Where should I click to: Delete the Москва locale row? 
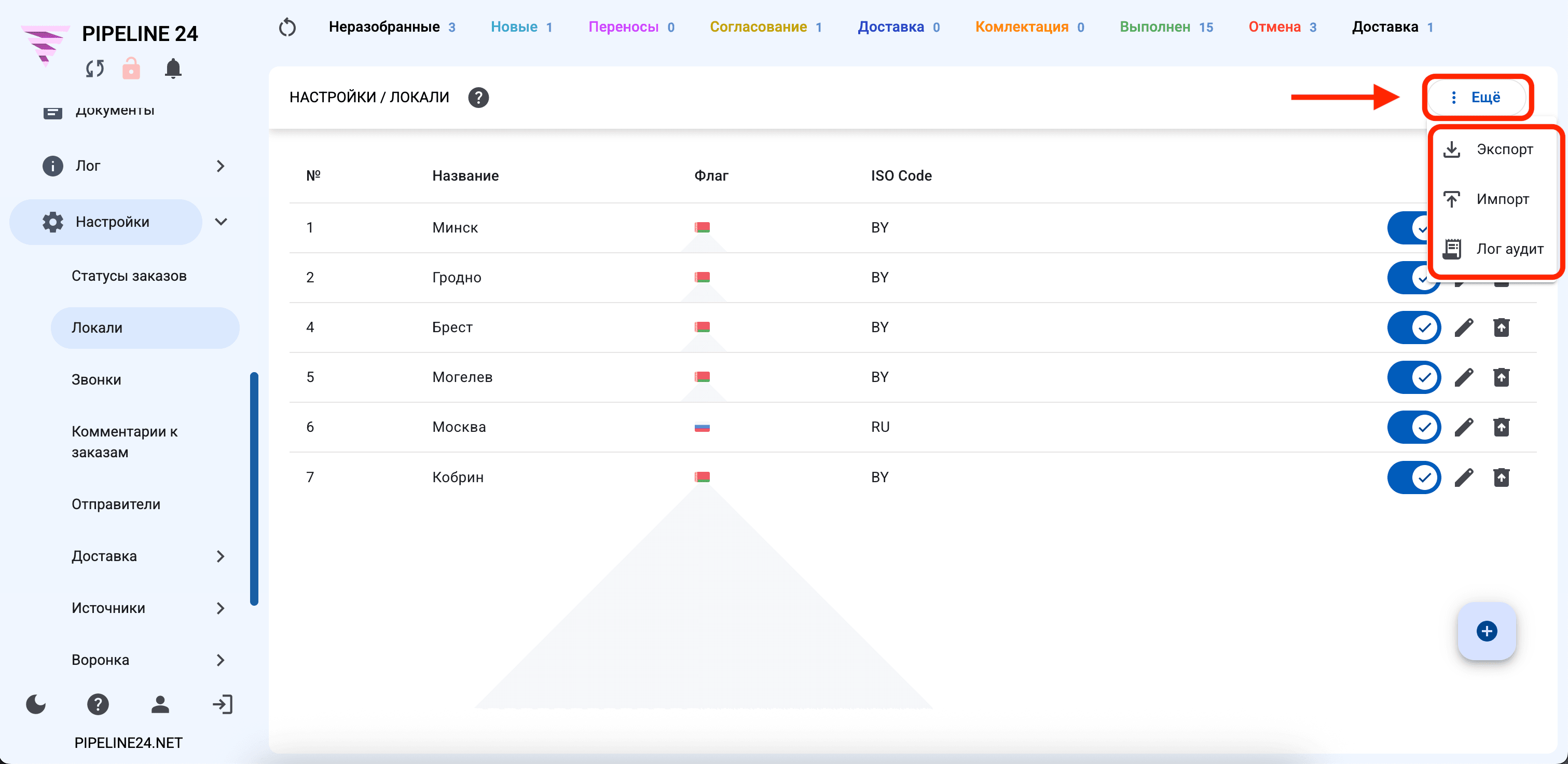[1502, 427]
